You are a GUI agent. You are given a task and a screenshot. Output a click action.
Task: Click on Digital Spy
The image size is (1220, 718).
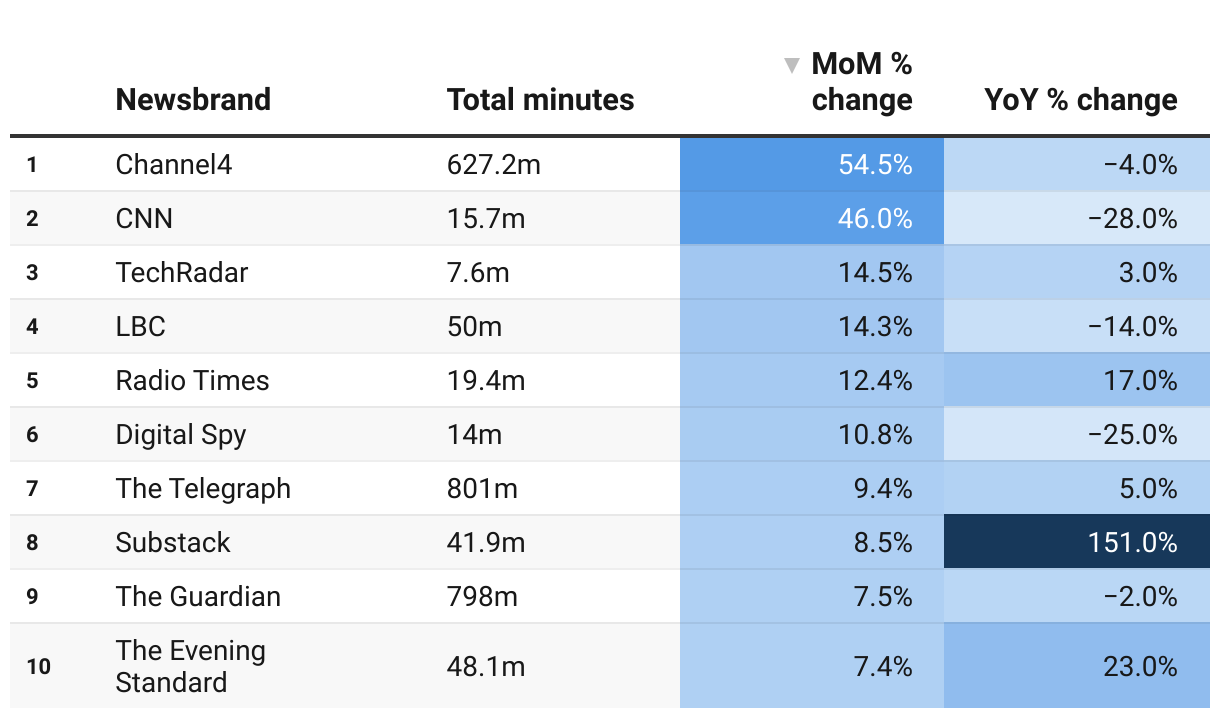point(181,435)
